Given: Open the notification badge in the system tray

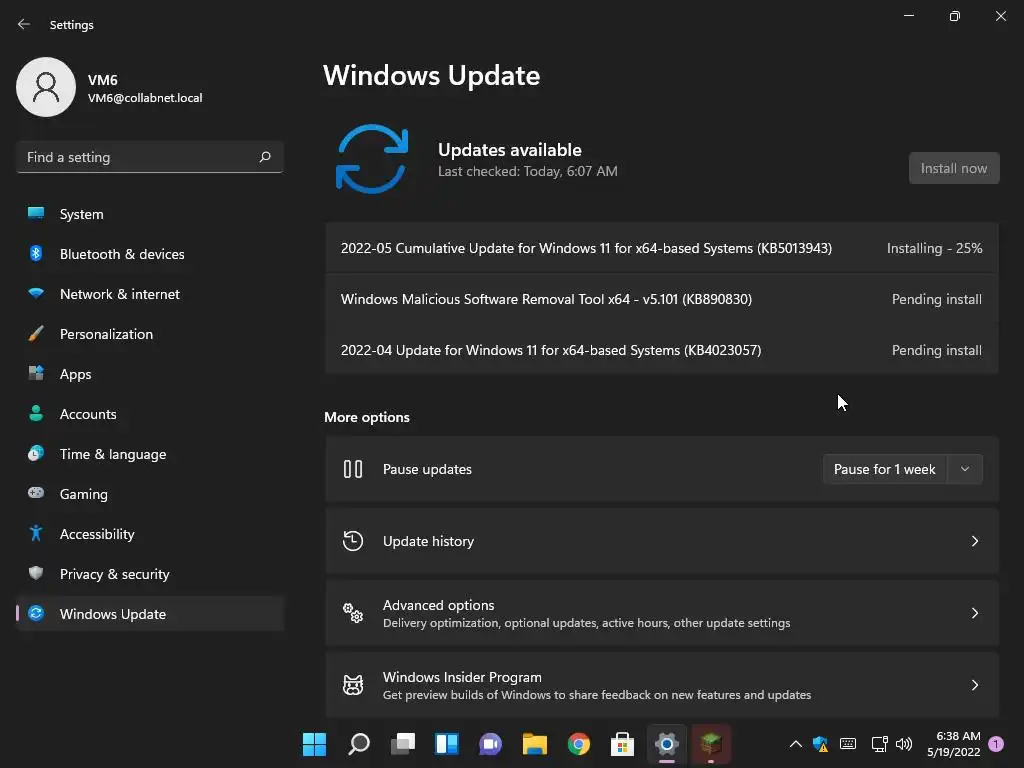Looking at the screenshot, I should click(x=996, y=744).
